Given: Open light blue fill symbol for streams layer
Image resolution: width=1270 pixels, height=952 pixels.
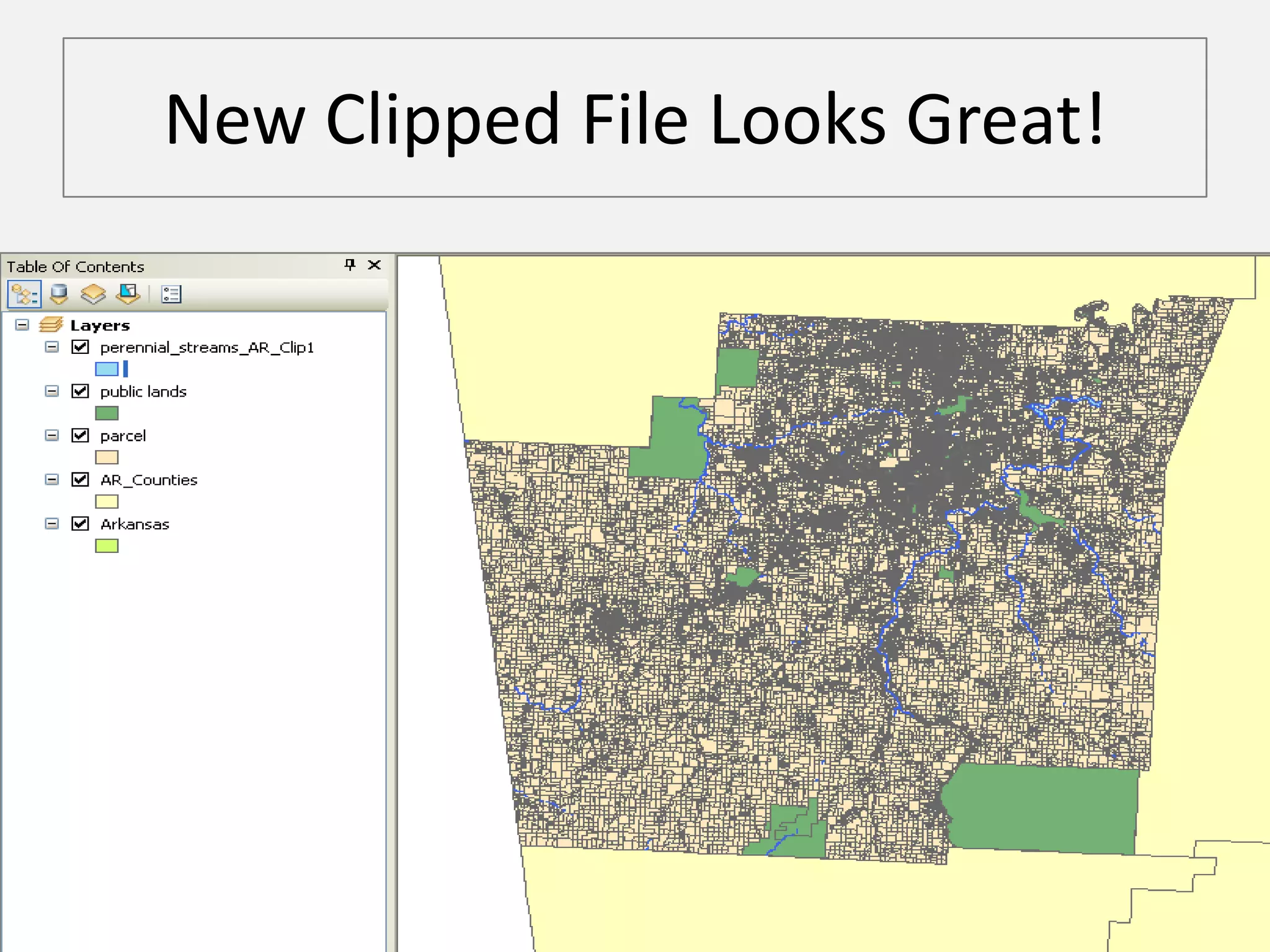Looking at the screenshot, I should [x=107, y=369].
